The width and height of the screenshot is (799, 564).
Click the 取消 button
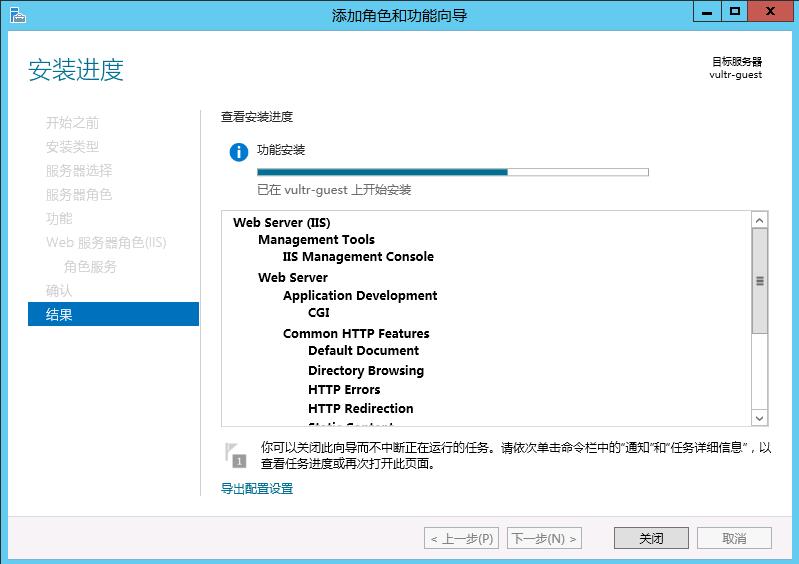tap(734, 538)
